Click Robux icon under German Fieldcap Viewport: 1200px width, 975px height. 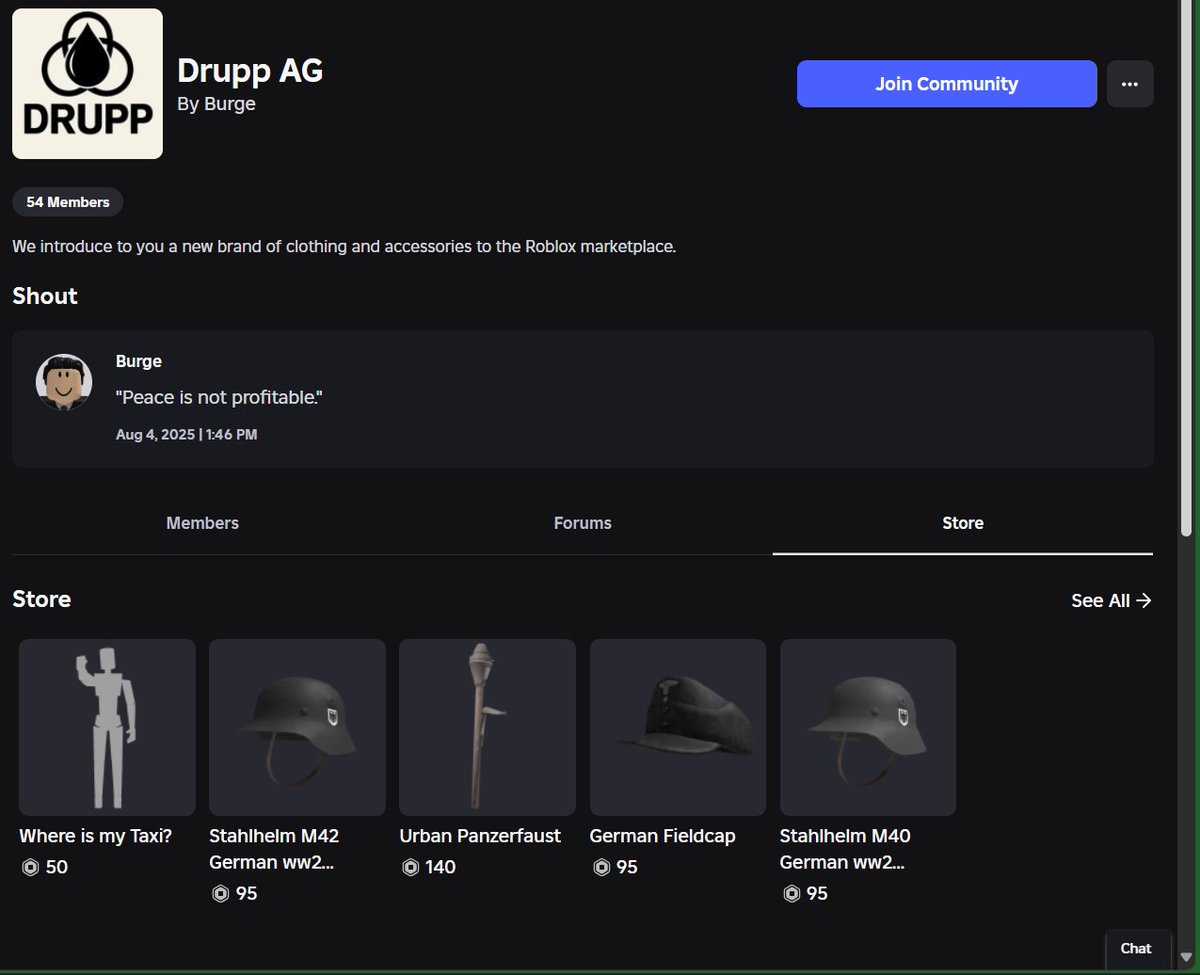point(601,867)
